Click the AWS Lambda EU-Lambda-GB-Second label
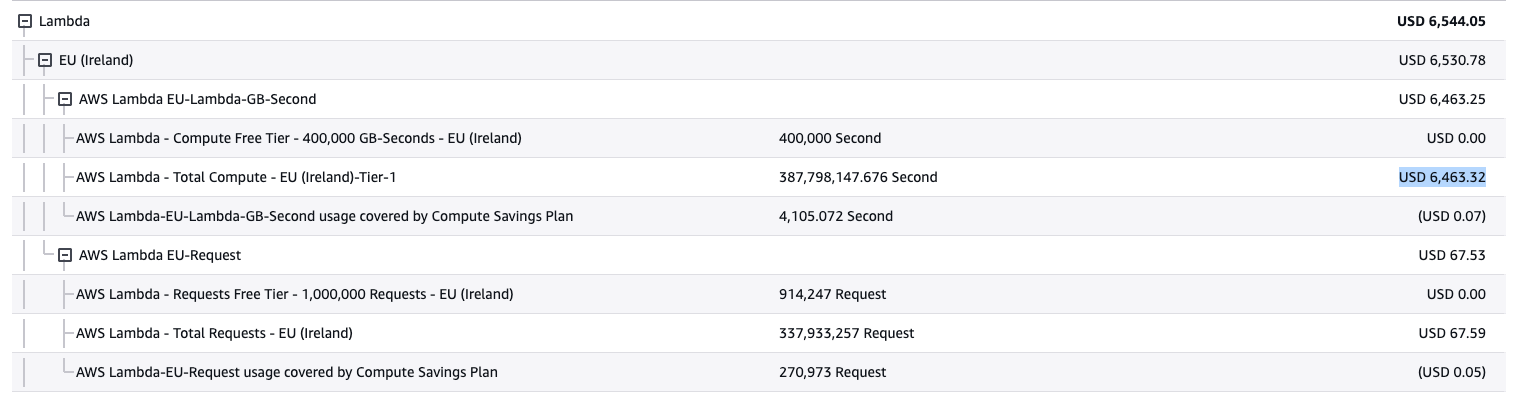The image size is (1522, 393). click(x=197, y=99)
